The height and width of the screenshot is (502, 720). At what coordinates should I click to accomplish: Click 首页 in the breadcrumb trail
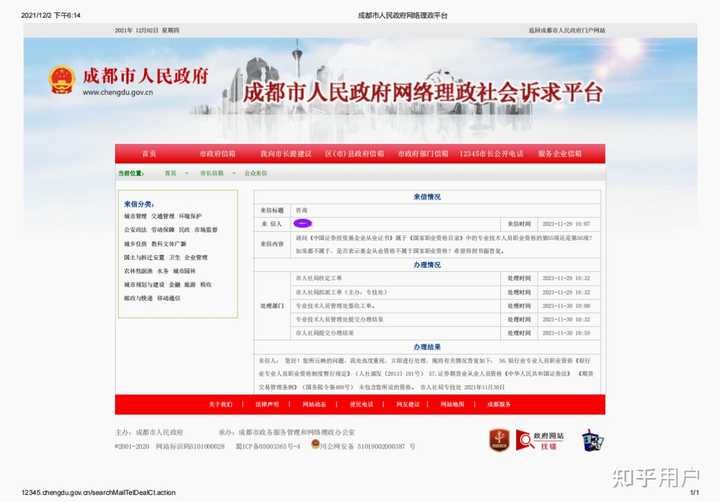(x=170, y=173)
